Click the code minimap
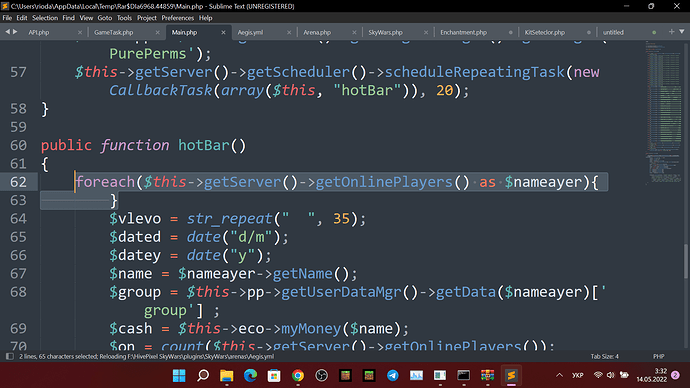 [x=663, y=112]
